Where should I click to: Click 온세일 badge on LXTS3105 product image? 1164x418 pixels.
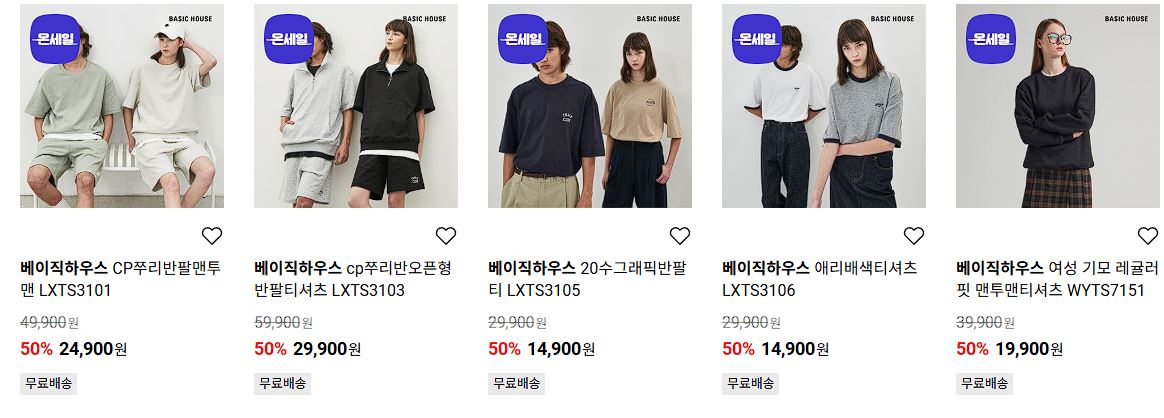pos(523,39)
